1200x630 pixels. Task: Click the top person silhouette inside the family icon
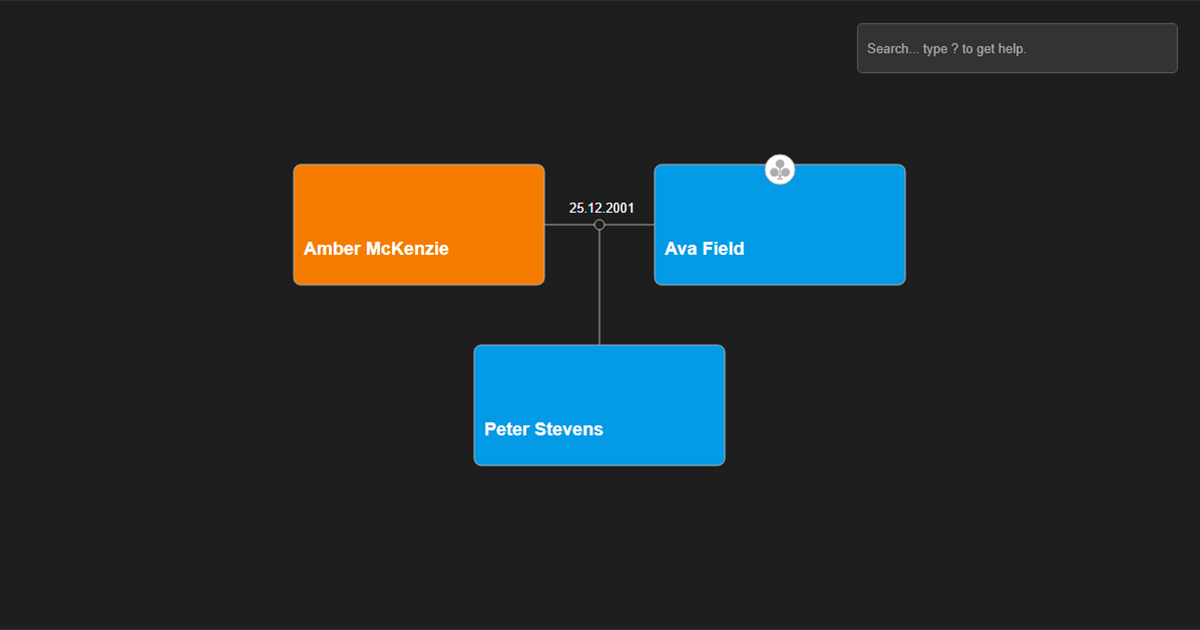(779, 165)
